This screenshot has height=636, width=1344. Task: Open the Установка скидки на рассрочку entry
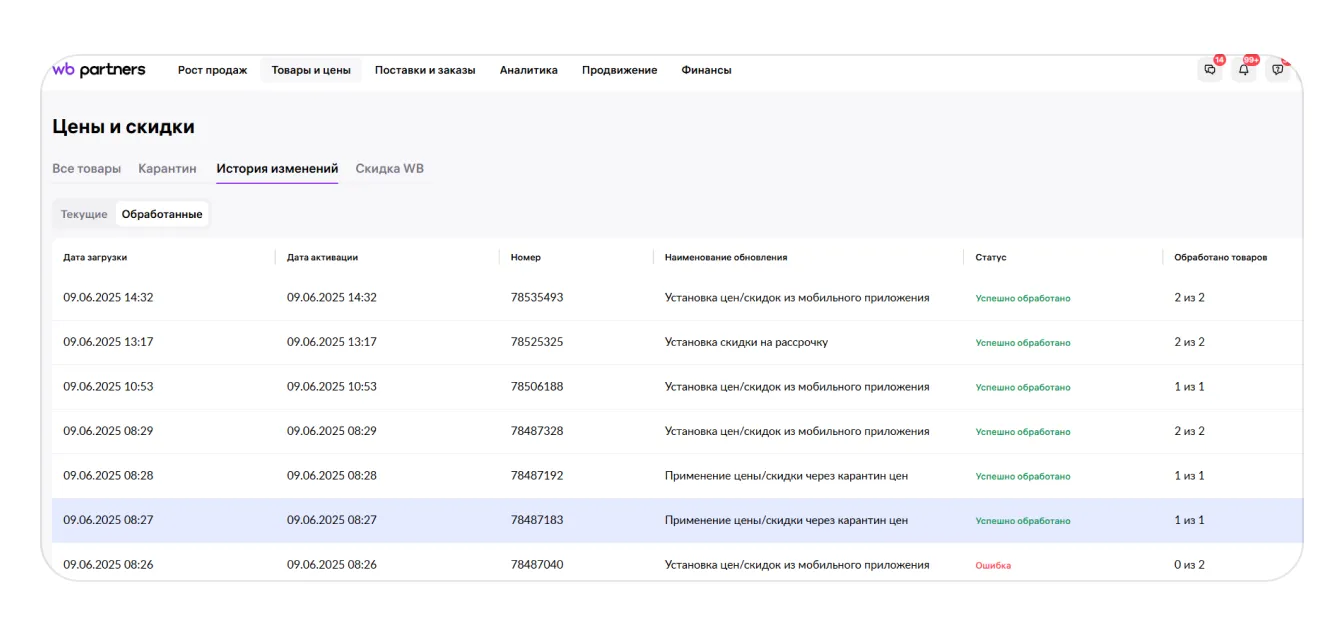[x=746, y=342]
